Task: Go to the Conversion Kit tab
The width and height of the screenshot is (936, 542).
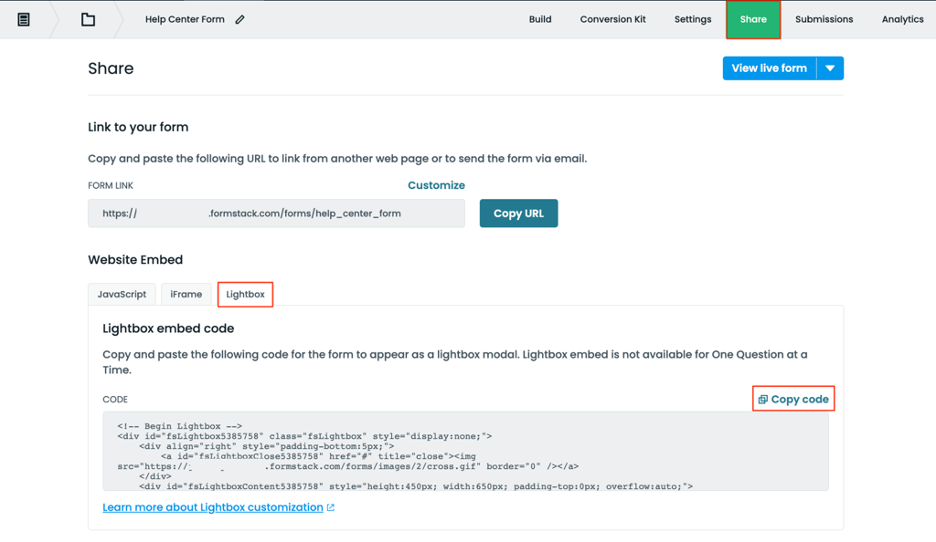Action: (613, 19)
